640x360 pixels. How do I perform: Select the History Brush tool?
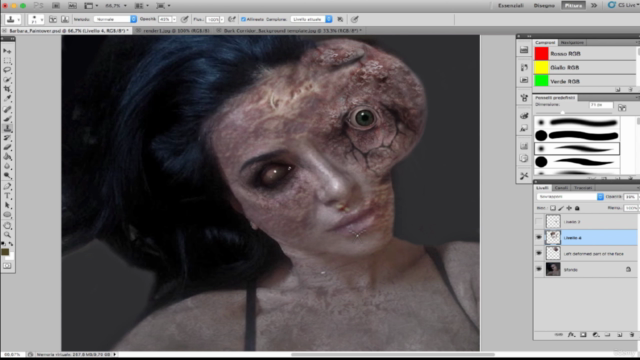click(7, 138)
